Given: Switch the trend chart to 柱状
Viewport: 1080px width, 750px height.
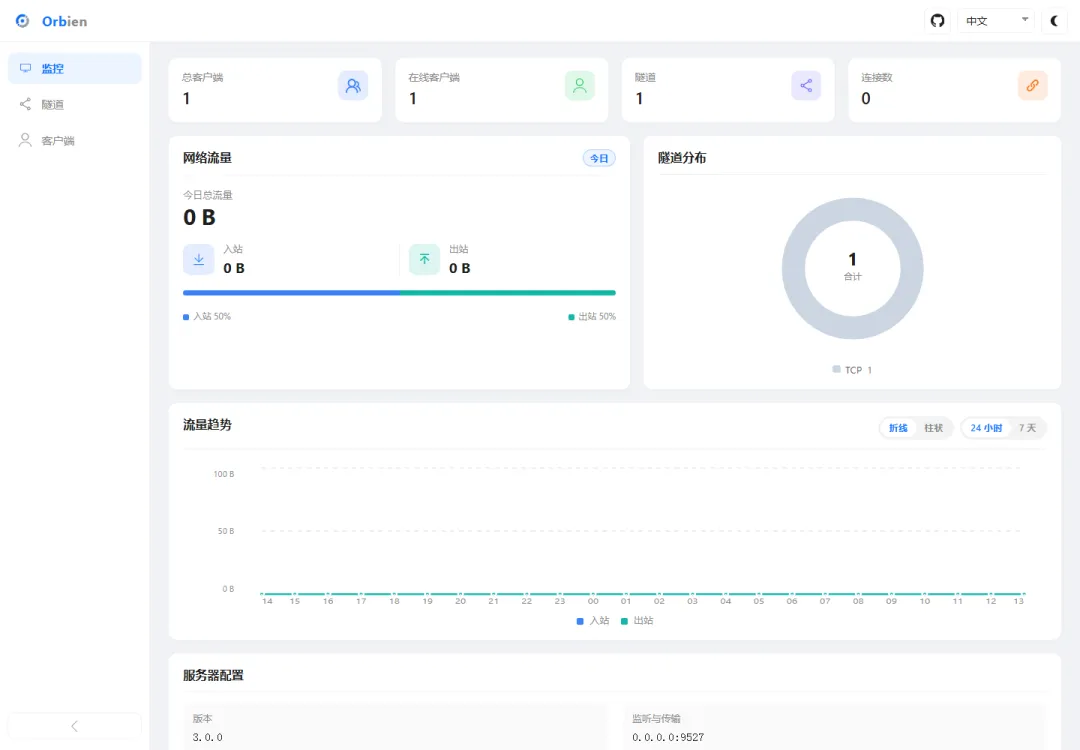Looking at the screenshot, I should [x=933, y=428].
